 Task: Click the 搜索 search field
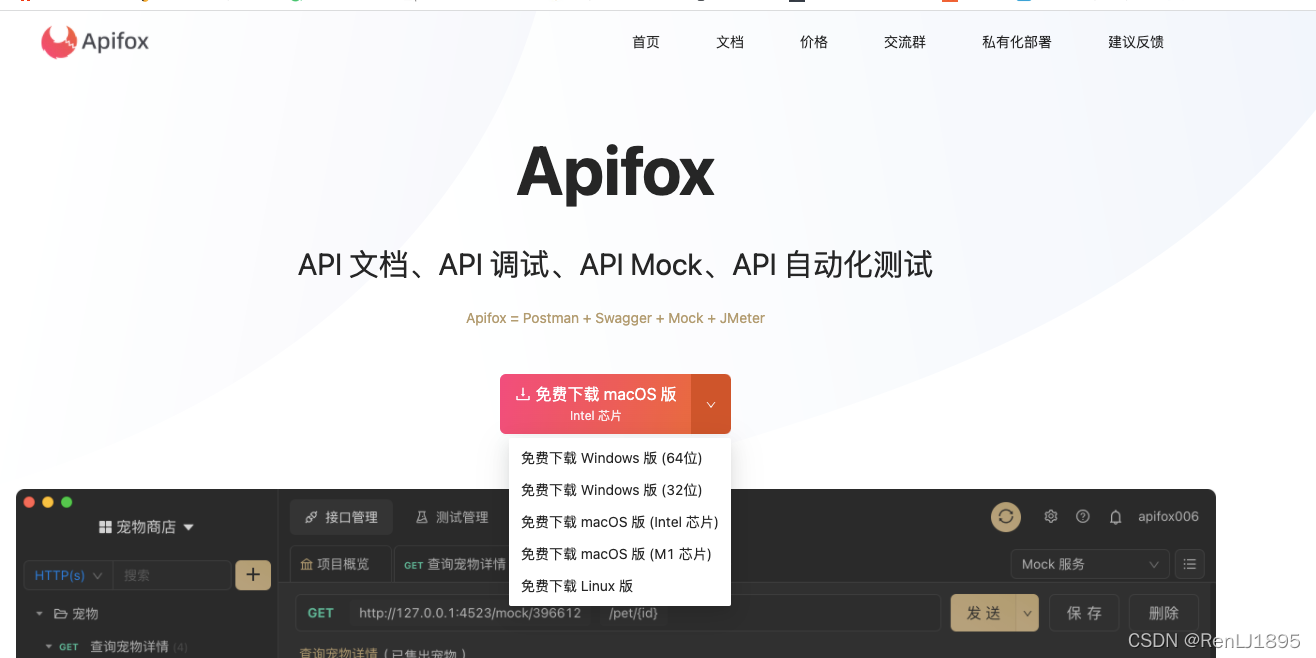point(171,575)
